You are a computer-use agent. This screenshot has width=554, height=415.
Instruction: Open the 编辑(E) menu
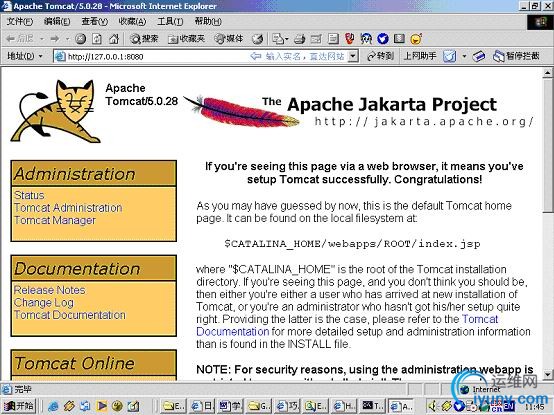coord(57,22)
